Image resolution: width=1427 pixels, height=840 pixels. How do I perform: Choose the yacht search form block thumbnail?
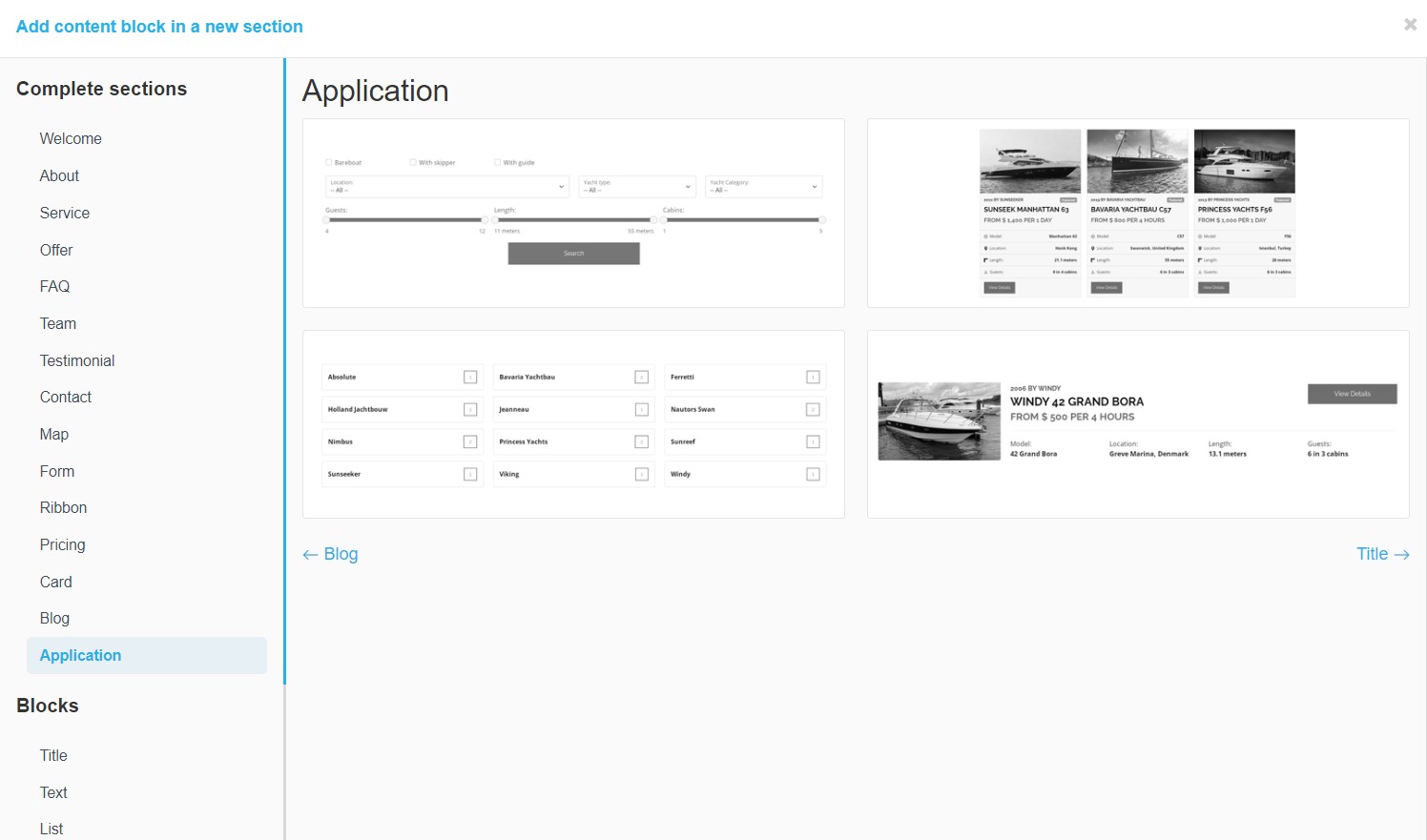click(x=573, y=213)
